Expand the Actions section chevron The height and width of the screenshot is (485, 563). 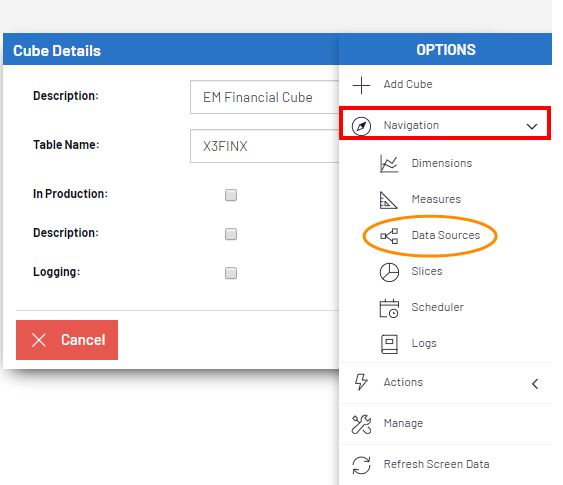pos(535,384)
